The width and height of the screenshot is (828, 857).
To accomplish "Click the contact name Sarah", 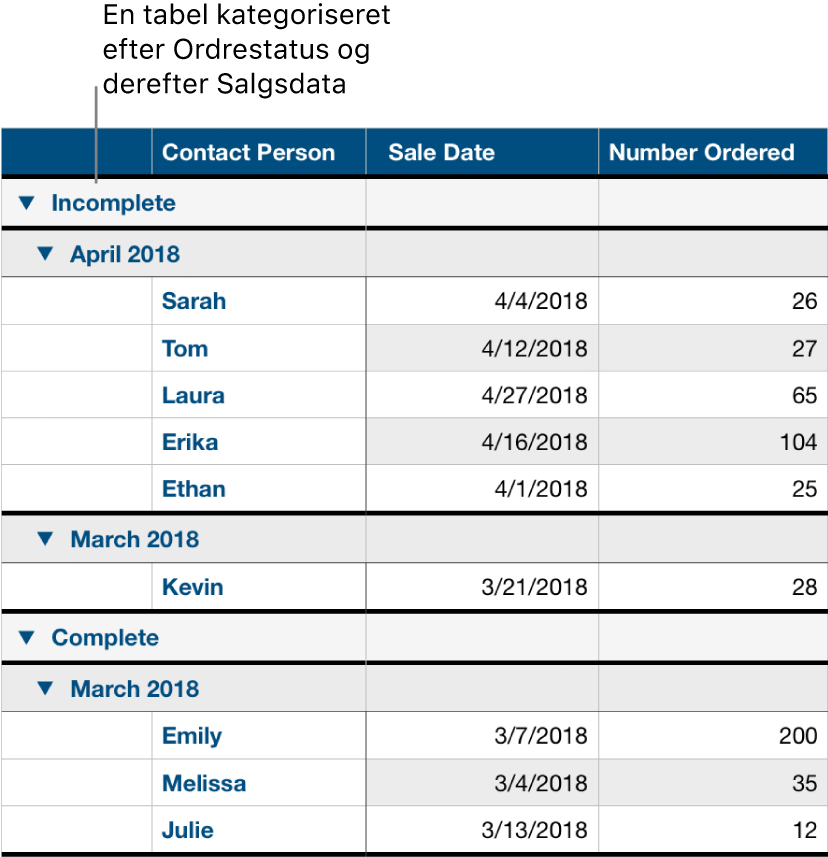I will point(193,301).
